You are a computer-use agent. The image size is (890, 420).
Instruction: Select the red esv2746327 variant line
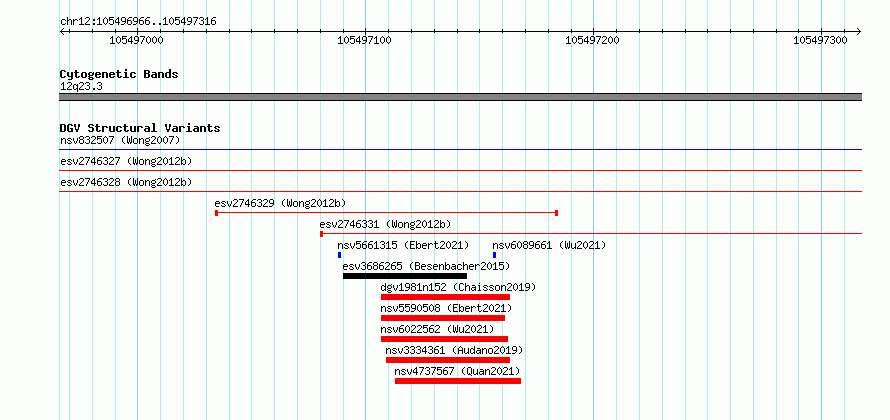pyautogui.click(x=460, y=170)
